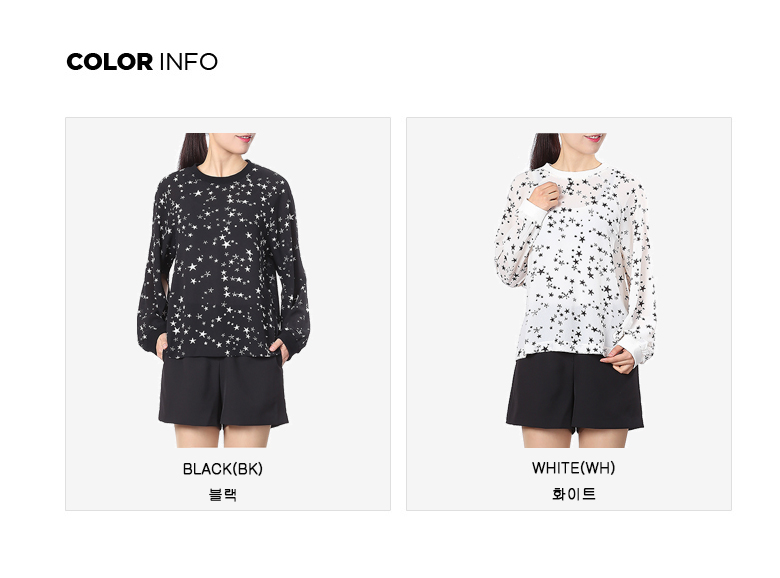Click the star pattern on black top
The image size is (780, 578).
click(224, 264)
